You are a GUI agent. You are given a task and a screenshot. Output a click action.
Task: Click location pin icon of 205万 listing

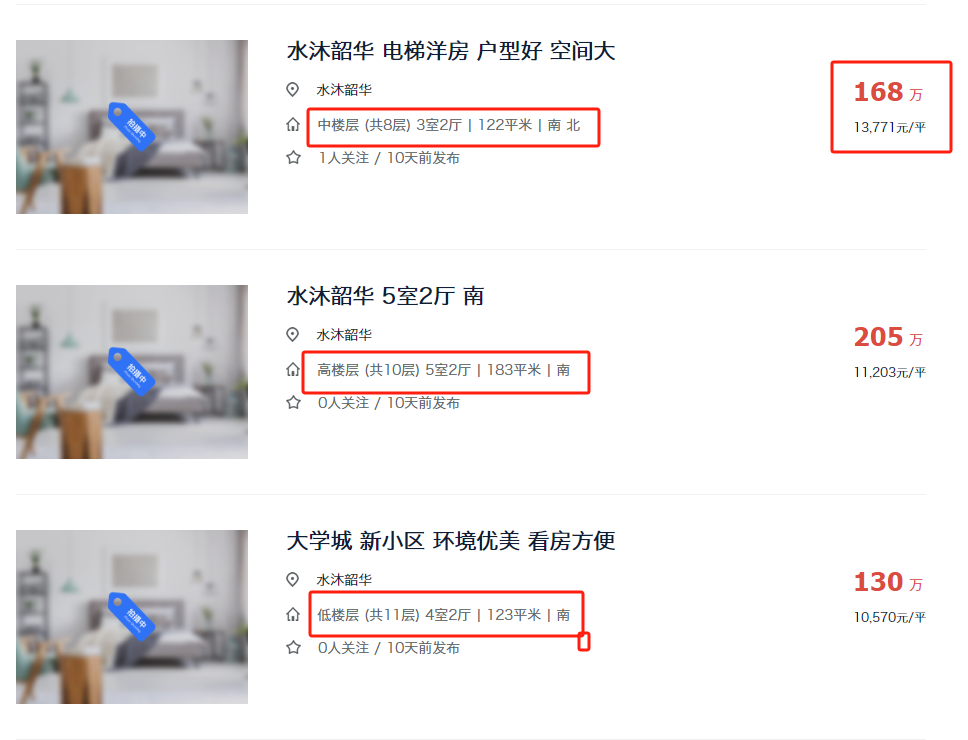pyautogui.click(x=293, y=335)
